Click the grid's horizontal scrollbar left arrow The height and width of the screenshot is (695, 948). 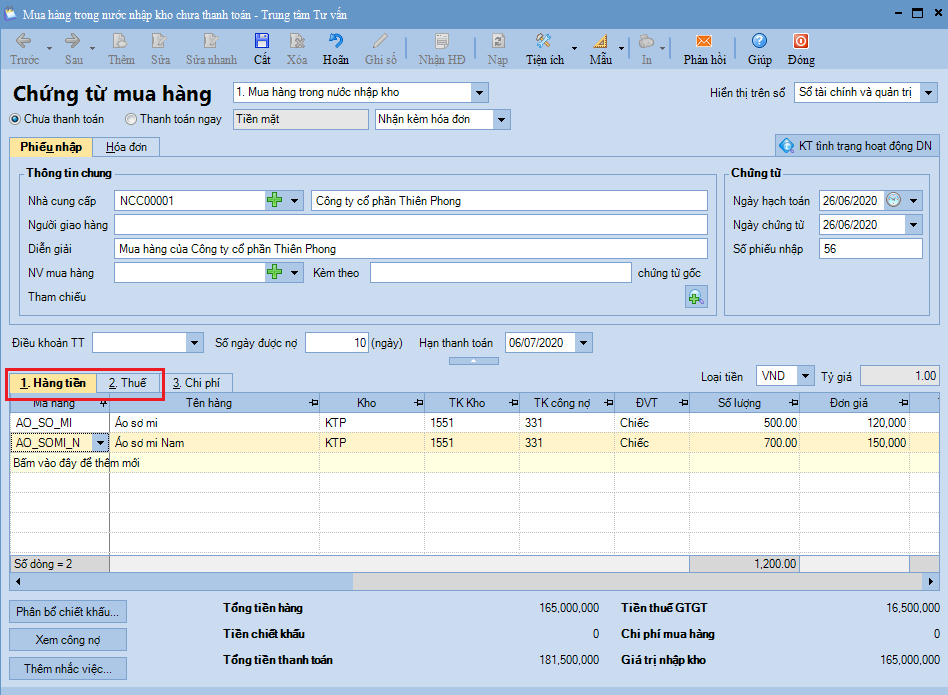(18, 581)
